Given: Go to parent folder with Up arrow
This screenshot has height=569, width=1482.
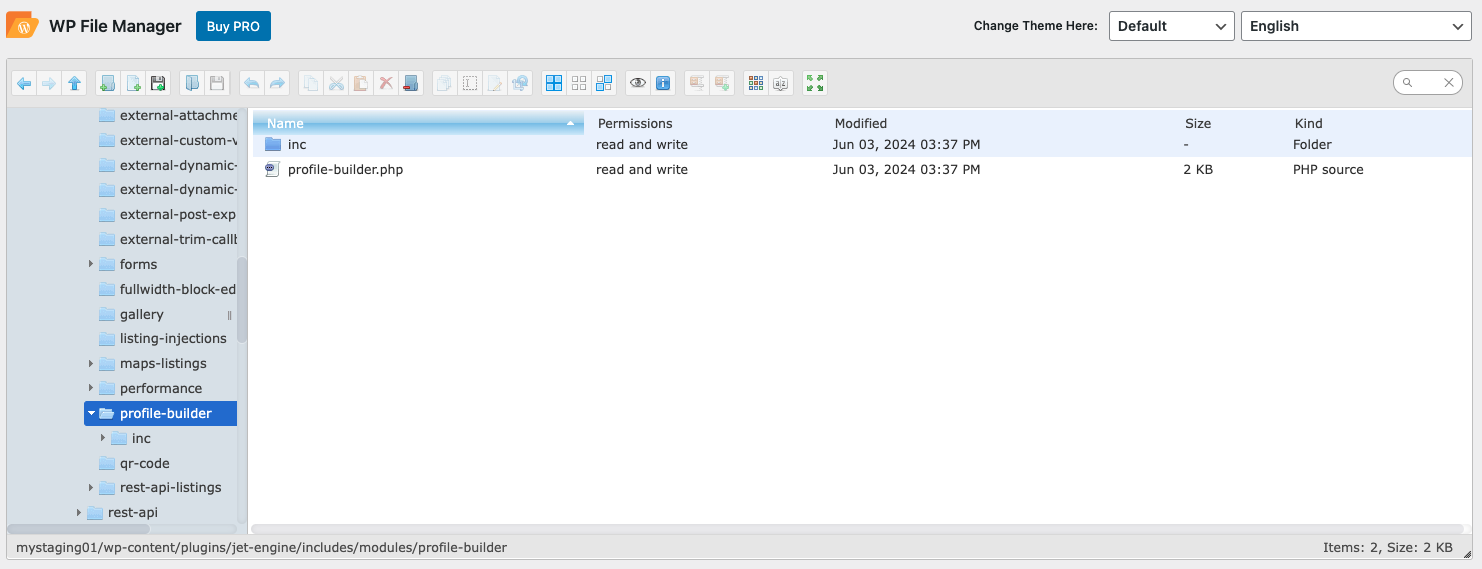Looking at the screenshot, I should pos(75,84).
